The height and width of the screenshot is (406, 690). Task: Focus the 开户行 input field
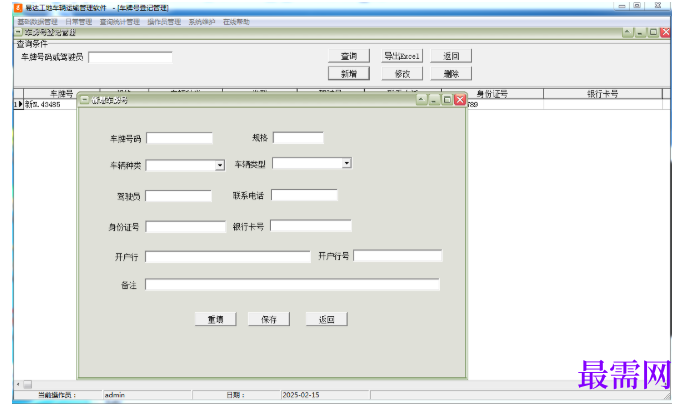coord(228,256)
